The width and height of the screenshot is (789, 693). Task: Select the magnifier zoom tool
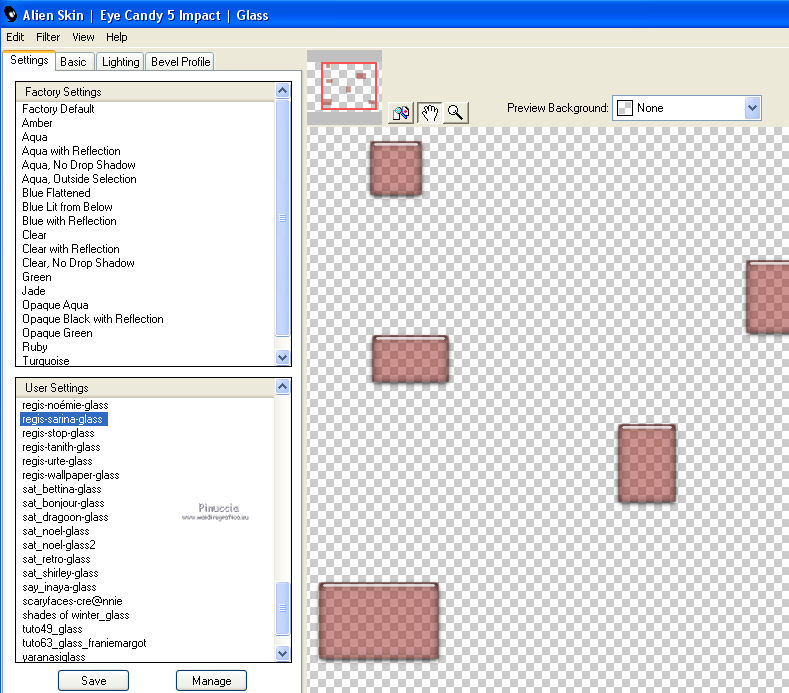click(x=455, y=113)
